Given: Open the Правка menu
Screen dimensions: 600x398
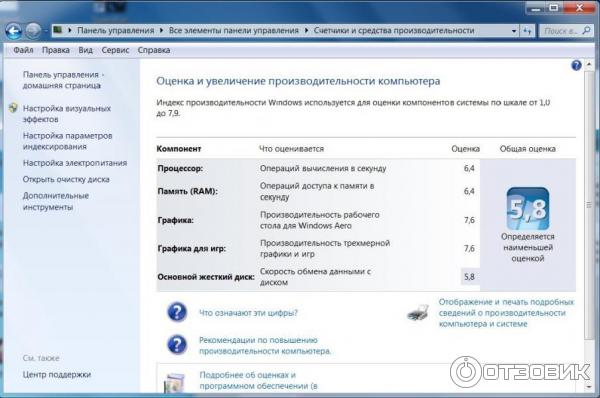Looking at the screenshot, I should pyautogui.click(x=56, y=50).
